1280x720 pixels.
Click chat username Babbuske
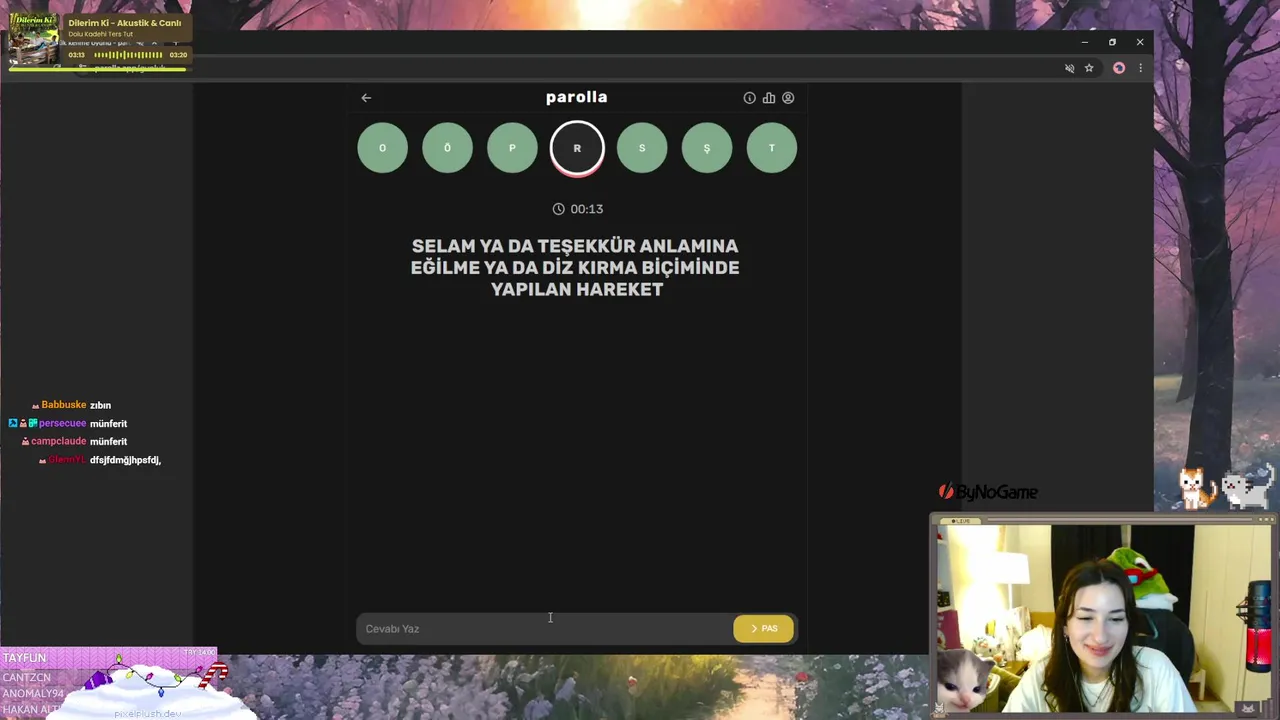[x=64, y=405]
